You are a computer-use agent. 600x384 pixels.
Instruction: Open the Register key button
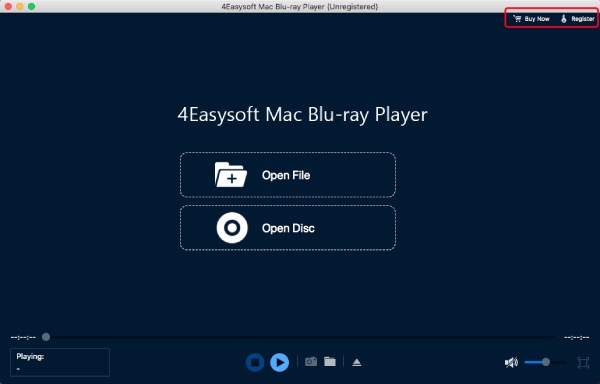pyautogui.click(x=577, y=19)
